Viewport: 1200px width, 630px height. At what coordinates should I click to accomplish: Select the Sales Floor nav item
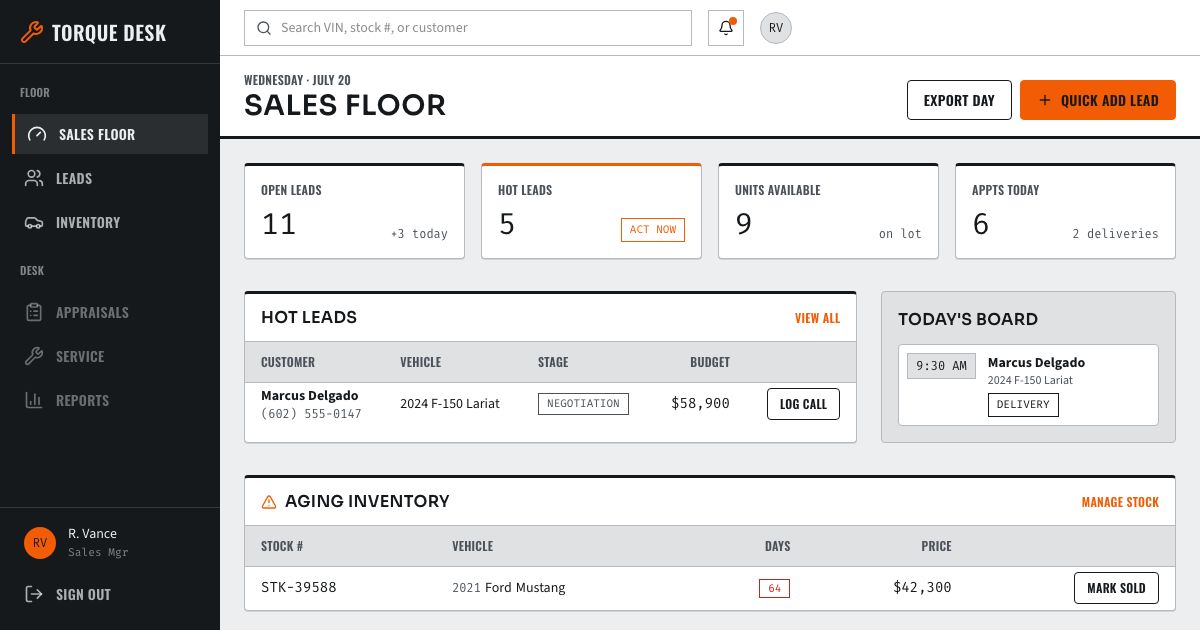[110, 134]
